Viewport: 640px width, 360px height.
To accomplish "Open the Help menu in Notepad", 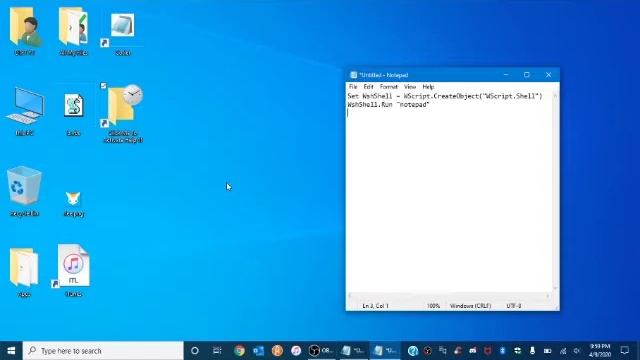I will 428,87.
